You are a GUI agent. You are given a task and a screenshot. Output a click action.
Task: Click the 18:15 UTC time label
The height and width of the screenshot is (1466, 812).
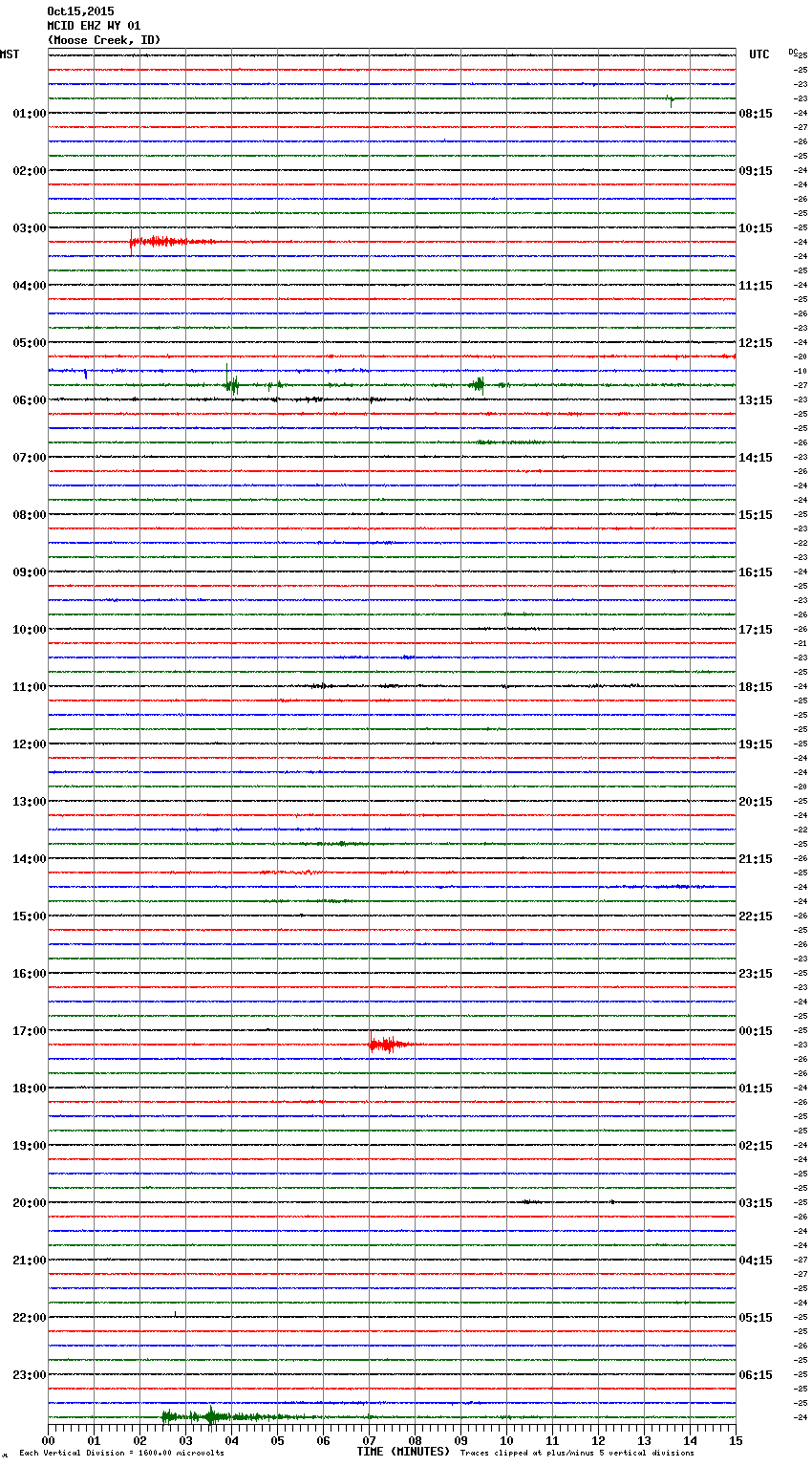click(756, 687)
